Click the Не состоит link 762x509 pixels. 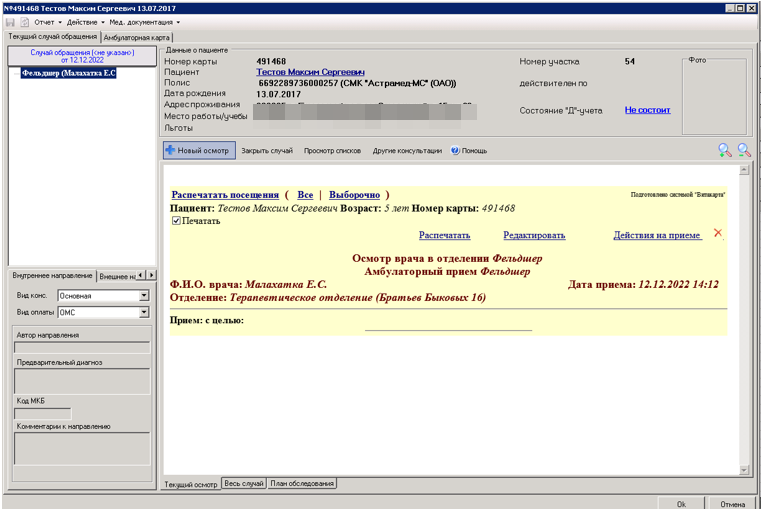click(x=647, y=110)
